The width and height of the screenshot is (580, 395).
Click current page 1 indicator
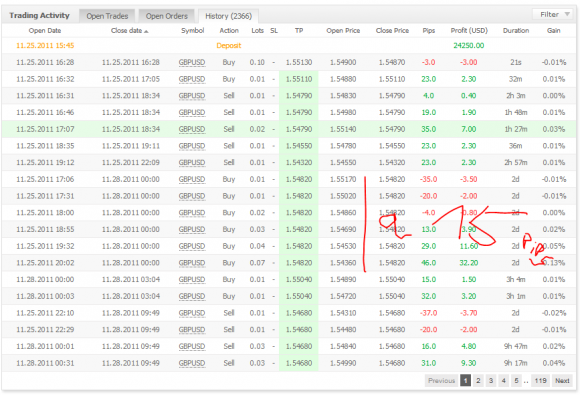pyautogui.click(x=465, y=381)
